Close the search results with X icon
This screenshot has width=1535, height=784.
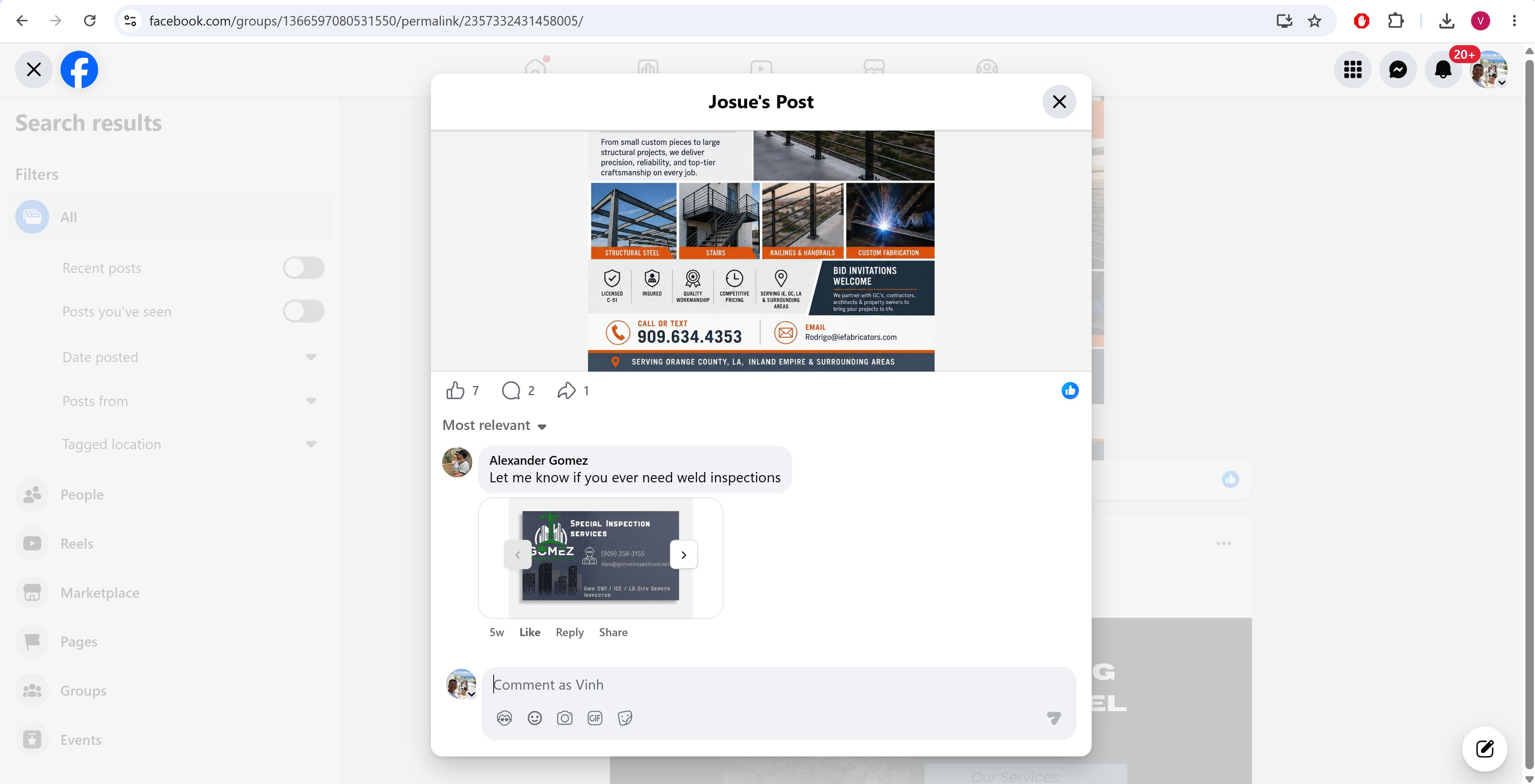coord(34,70)
